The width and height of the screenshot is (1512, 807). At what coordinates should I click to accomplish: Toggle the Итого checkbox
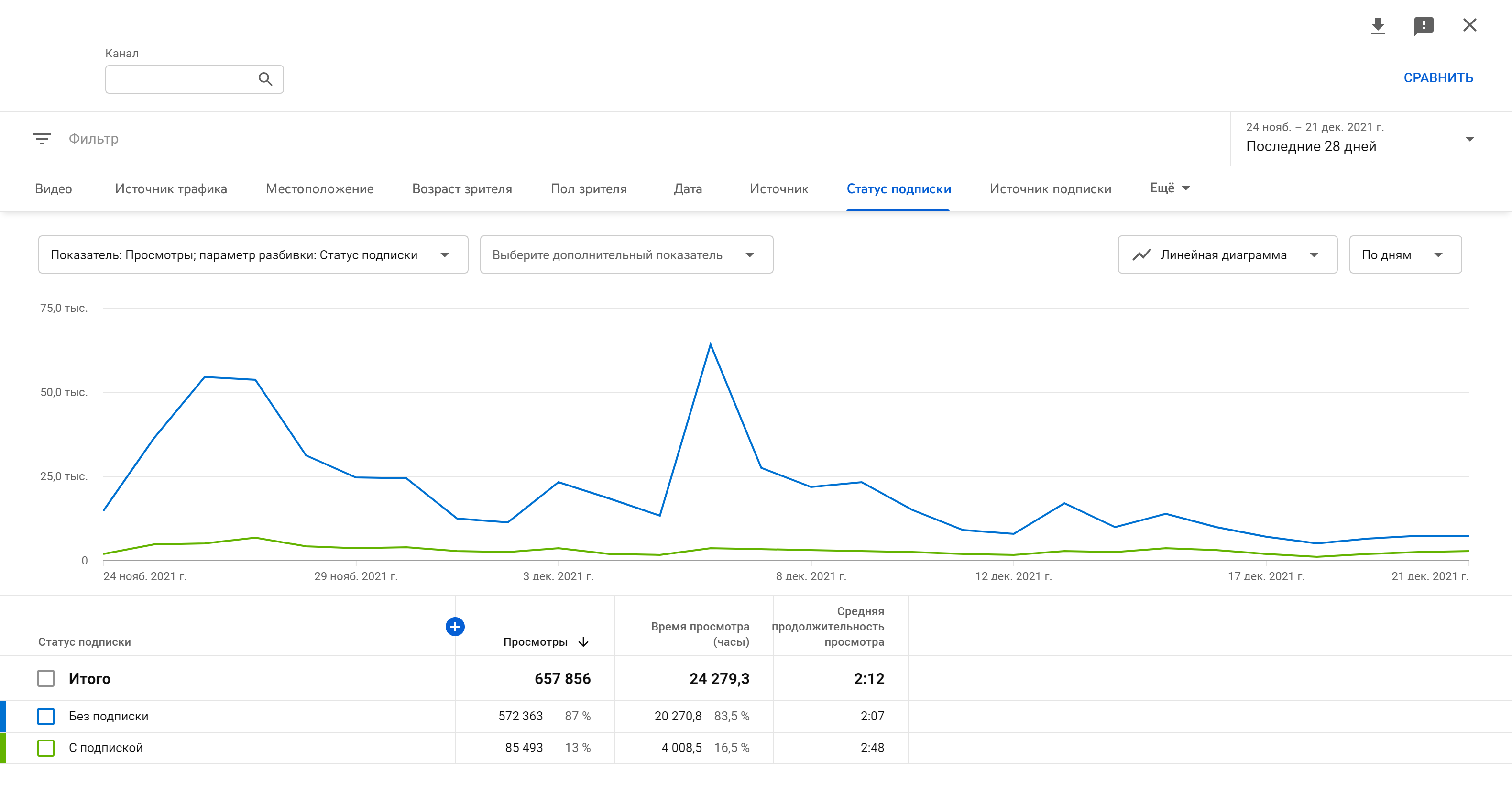click(46, 678)
